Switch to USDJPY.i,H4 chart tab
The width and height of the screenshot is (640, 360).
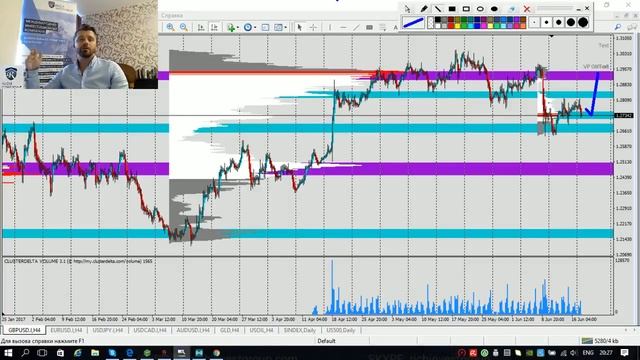(108, 330)
